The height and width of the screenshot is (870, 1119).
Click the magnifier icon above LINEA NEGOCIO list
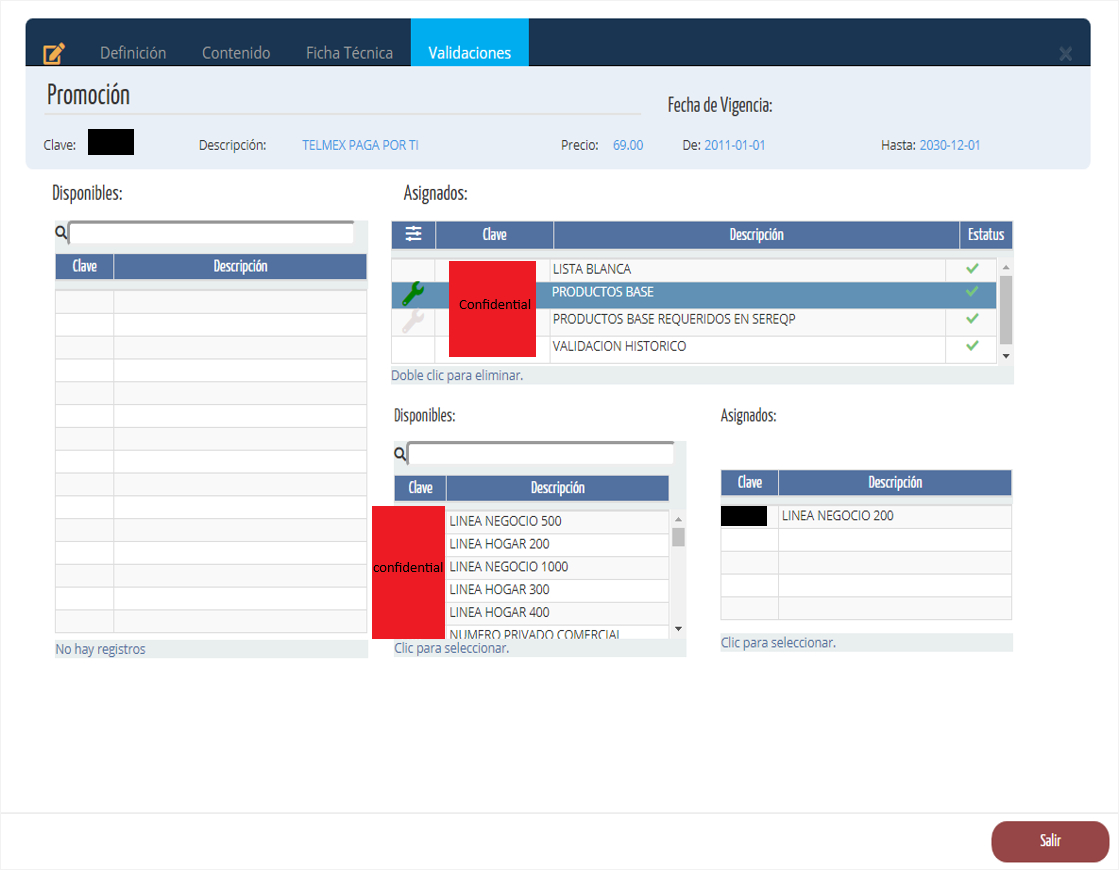pyautogui.click(x=400, y=454)
